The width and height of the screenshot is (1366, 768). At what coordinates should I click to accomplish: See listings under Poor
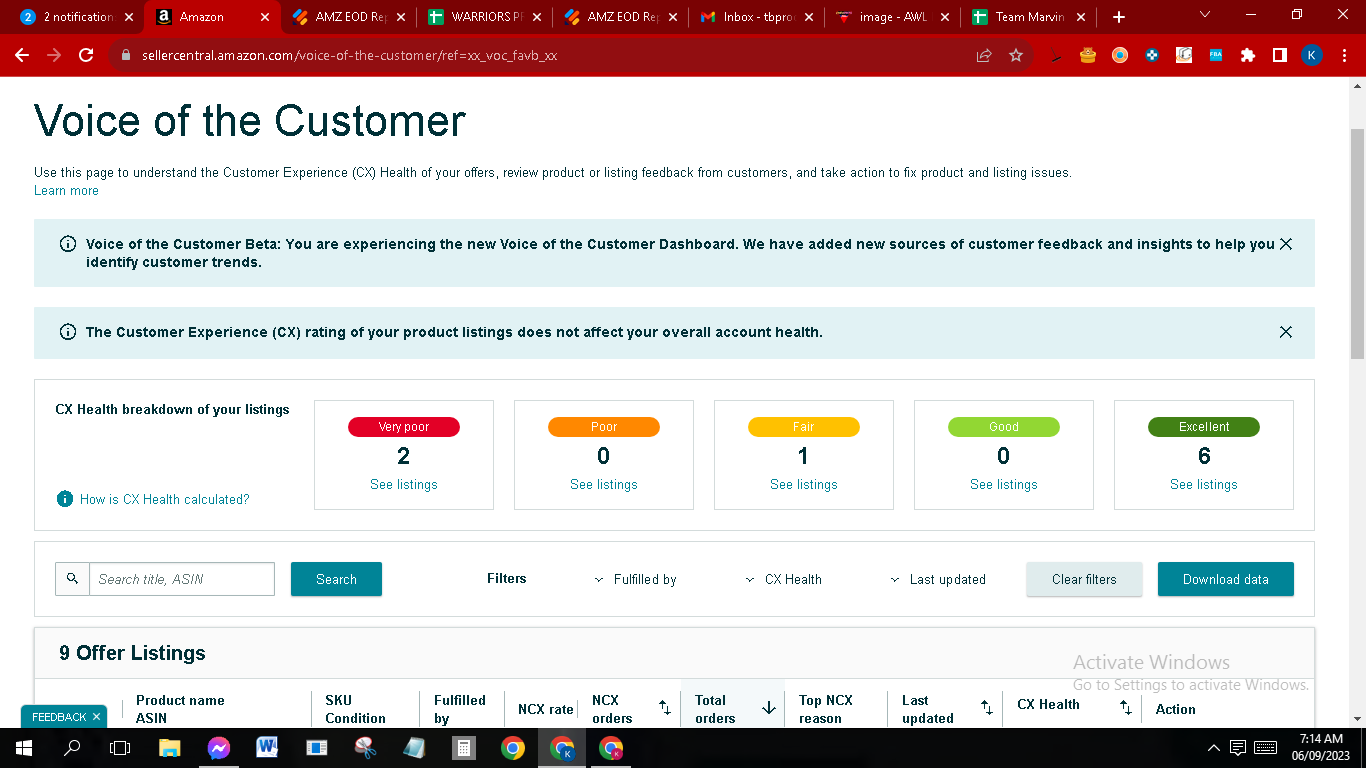coord(604,485)
